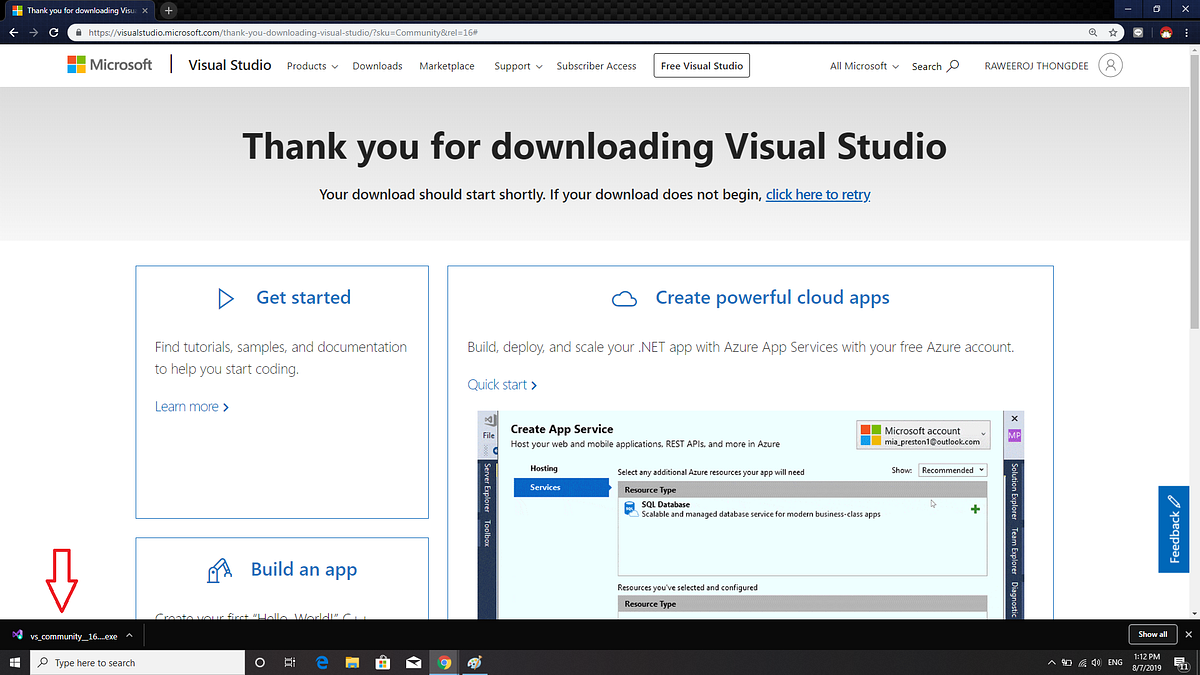Image resolution: width=1200 pixels, height=675 pixels.
Task: Open the Wi-Fi network tray icon
Action: pos(1082,662)
